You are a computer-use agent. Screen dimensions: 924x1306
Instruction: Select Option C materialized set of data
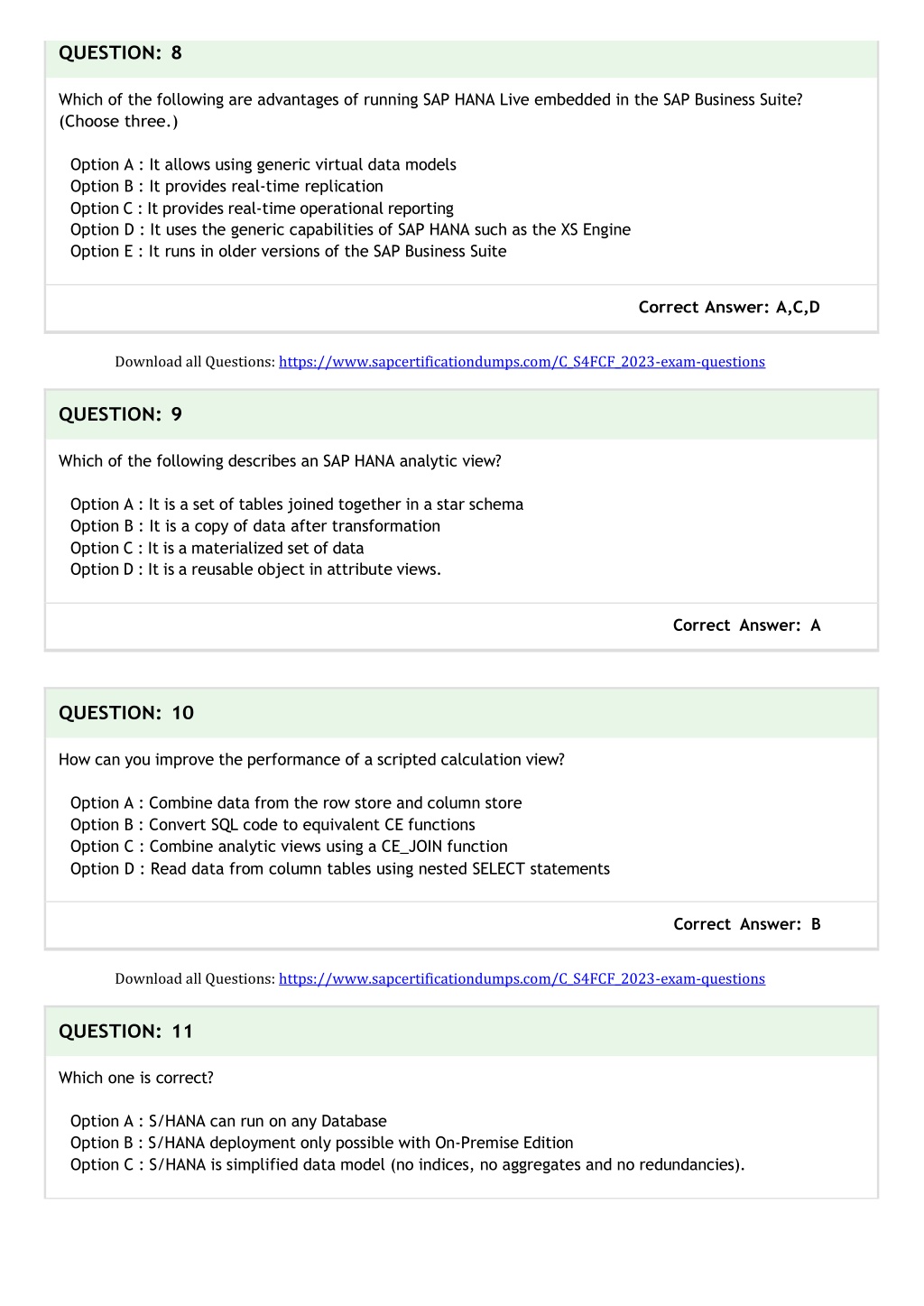(x=217, y=548)
